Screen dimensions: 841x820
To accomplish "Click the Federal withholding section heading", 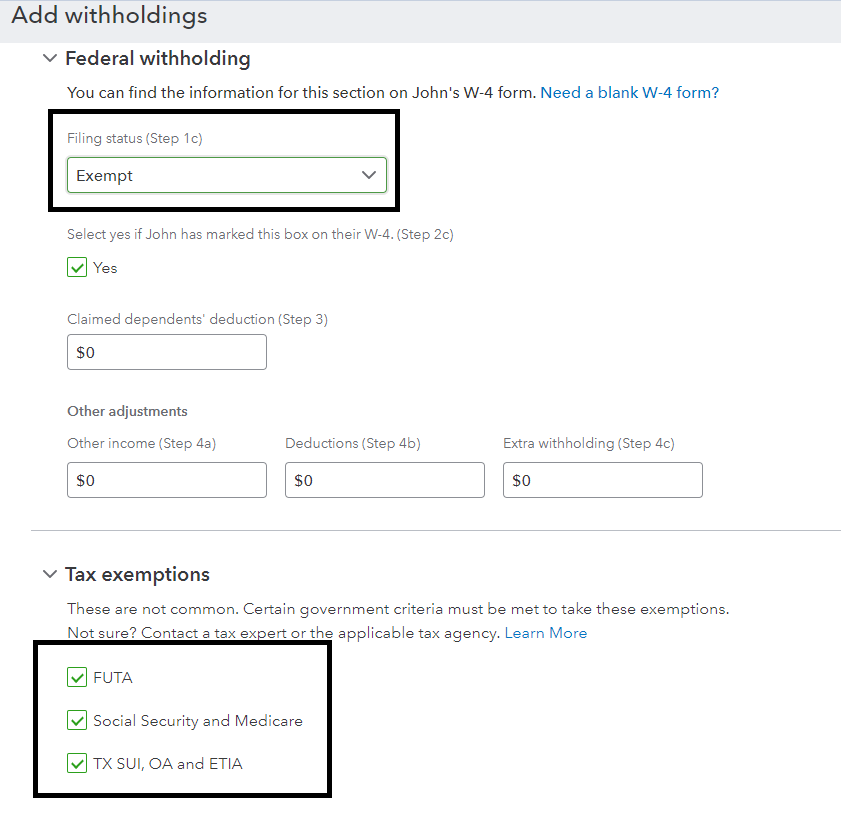I will [x=157, y=59].
